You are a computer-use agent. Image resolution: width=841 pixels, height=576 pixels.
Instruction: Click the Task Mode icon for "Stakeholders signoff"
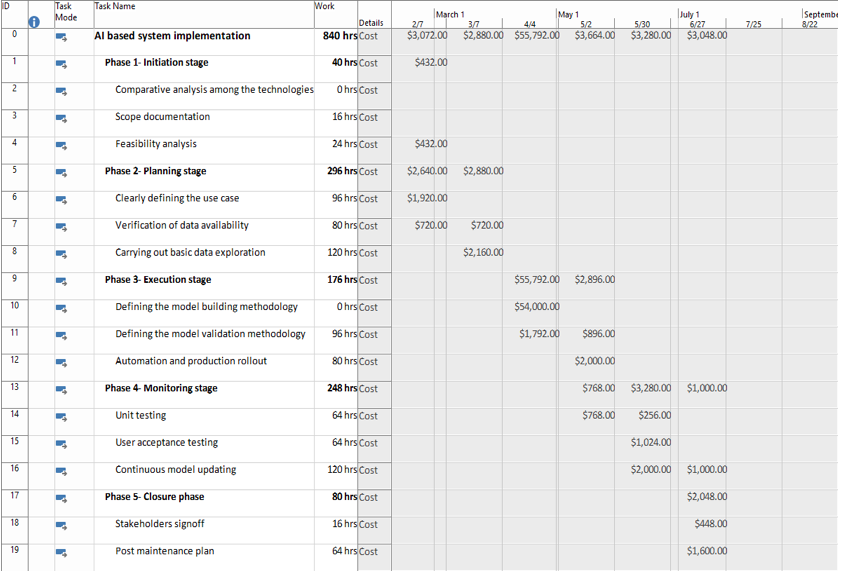click(63, 524)
